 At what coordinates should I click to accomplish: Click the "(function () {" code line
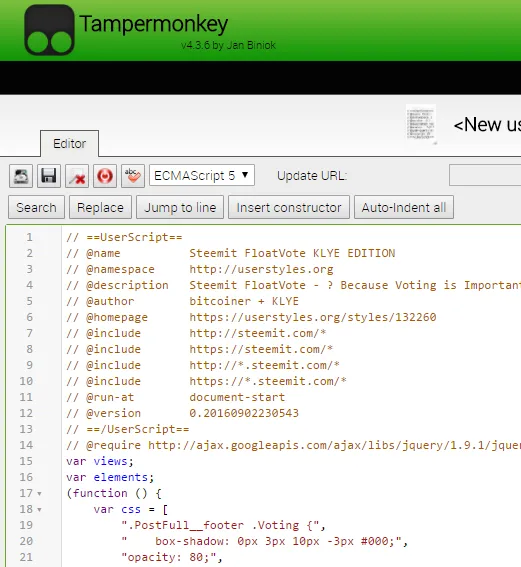[114, 493]
